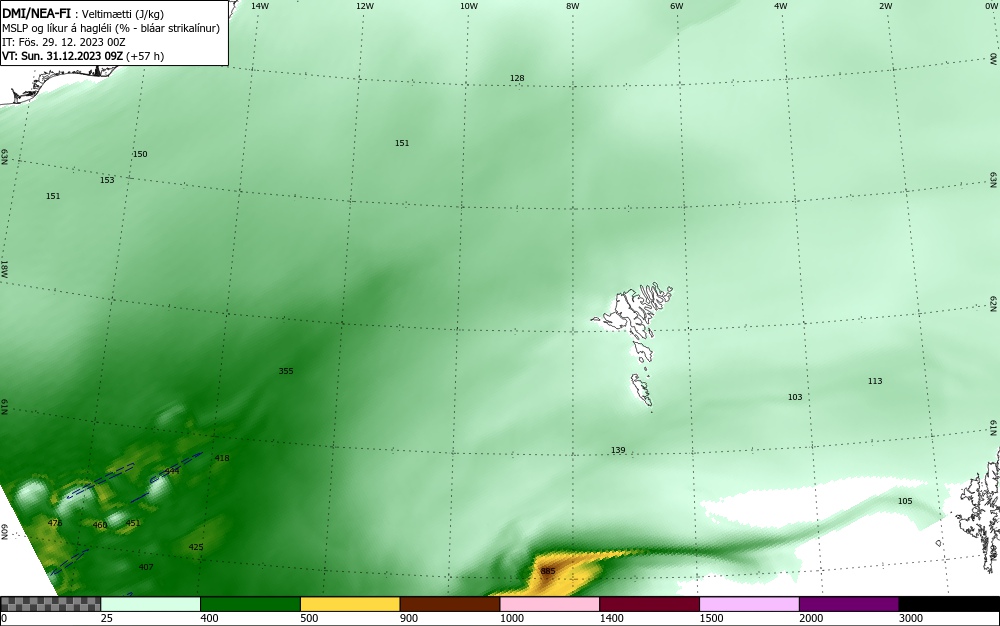Click the legend scale value 2000

[x=811, y=618]
